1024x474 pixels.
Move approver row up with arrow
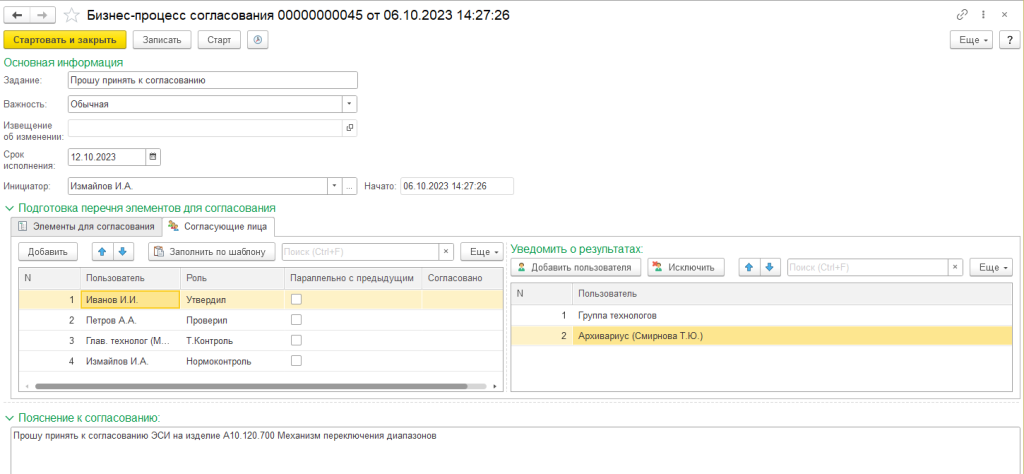point(102,252)
